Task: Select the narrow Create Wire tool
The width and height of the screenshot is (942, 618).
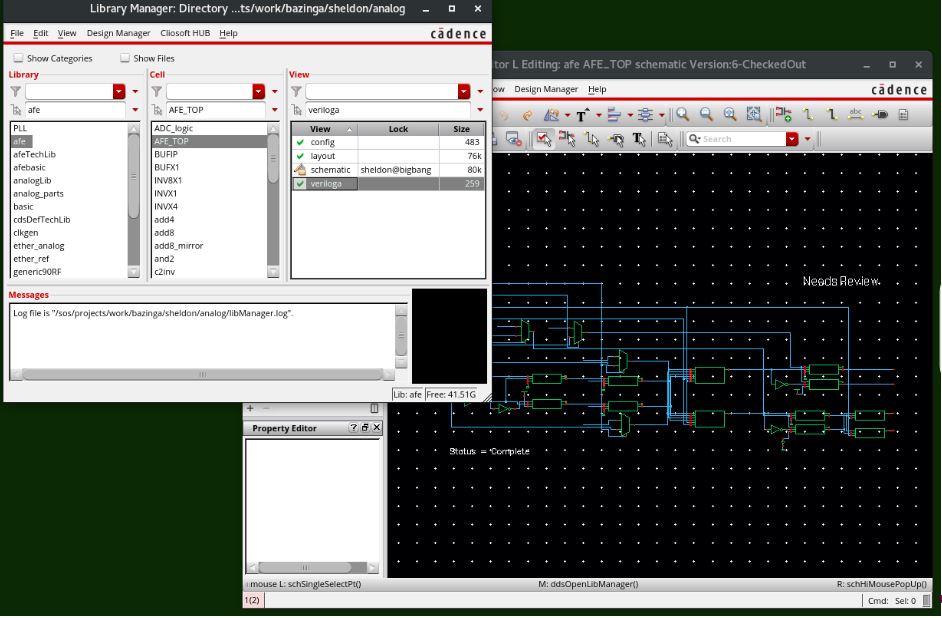Action: (809, 115)
